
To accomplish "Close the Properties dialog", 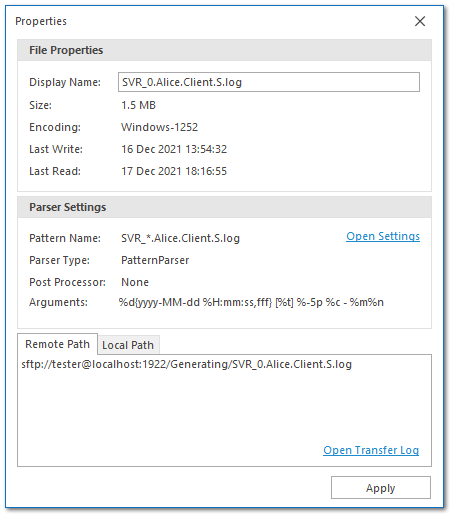I will [420, 21].
